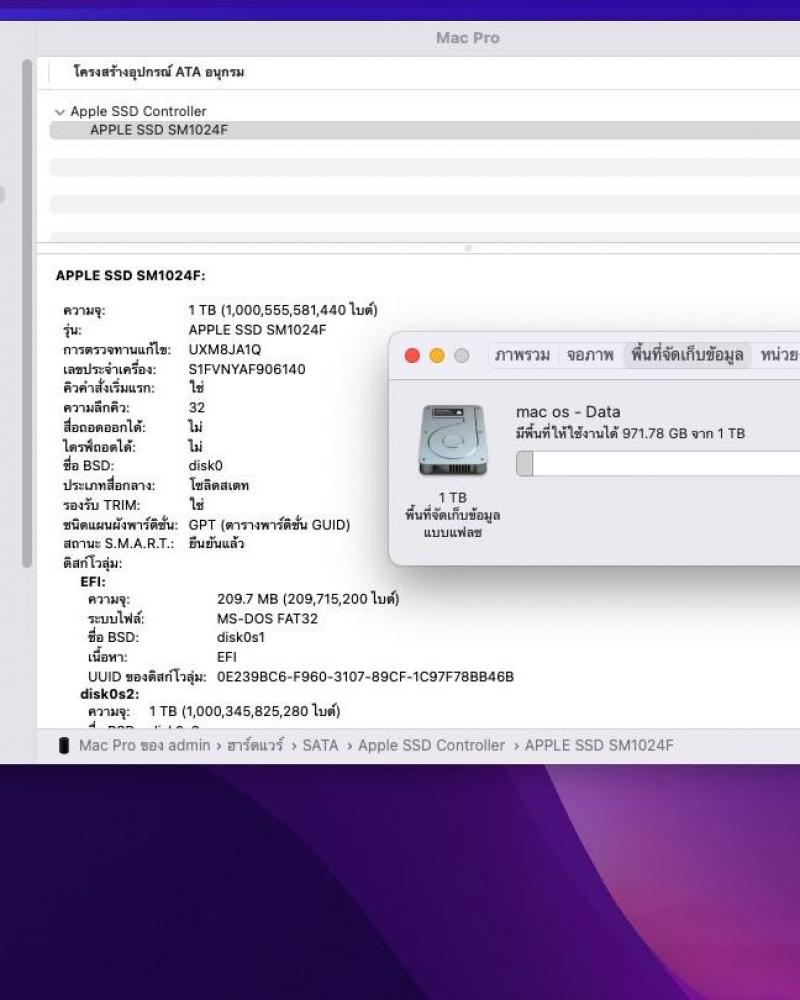The width and height of the screenshot is (800, 1000).
Task: Click the "สถานะ S.M.A.R.T.:" field label
Action: point(118,544)
